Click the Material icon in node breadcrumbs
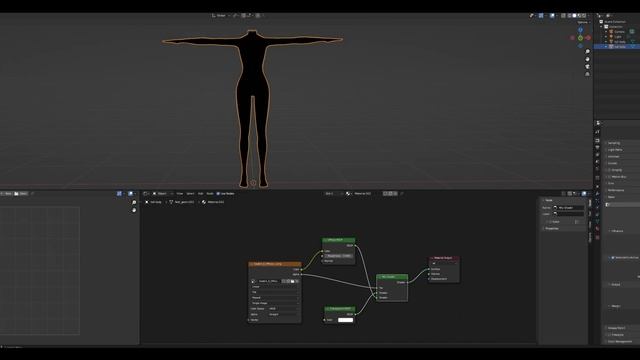 204,202
